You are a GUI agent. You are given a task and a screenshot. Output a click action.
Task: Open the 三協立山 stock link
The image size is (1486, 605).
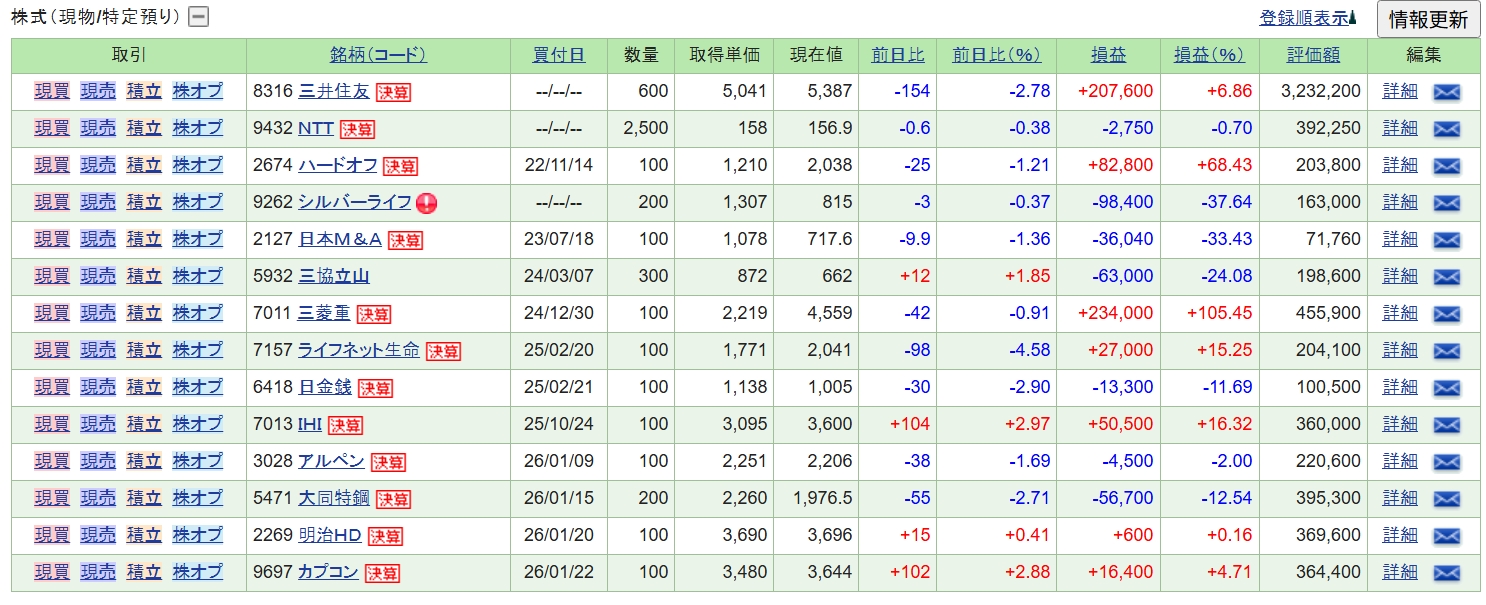(333, 276)
